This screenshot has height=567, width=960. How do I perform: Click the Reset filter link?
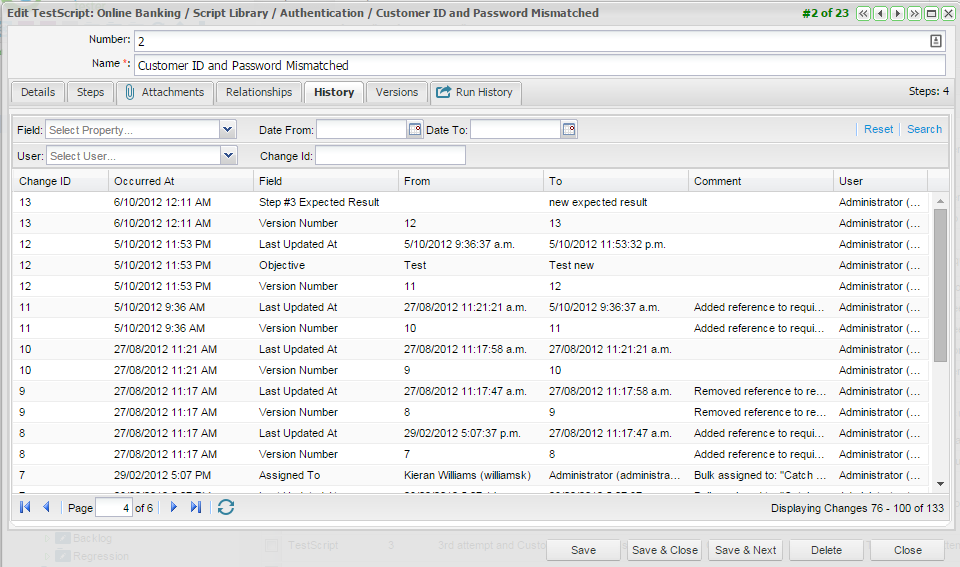878,129
